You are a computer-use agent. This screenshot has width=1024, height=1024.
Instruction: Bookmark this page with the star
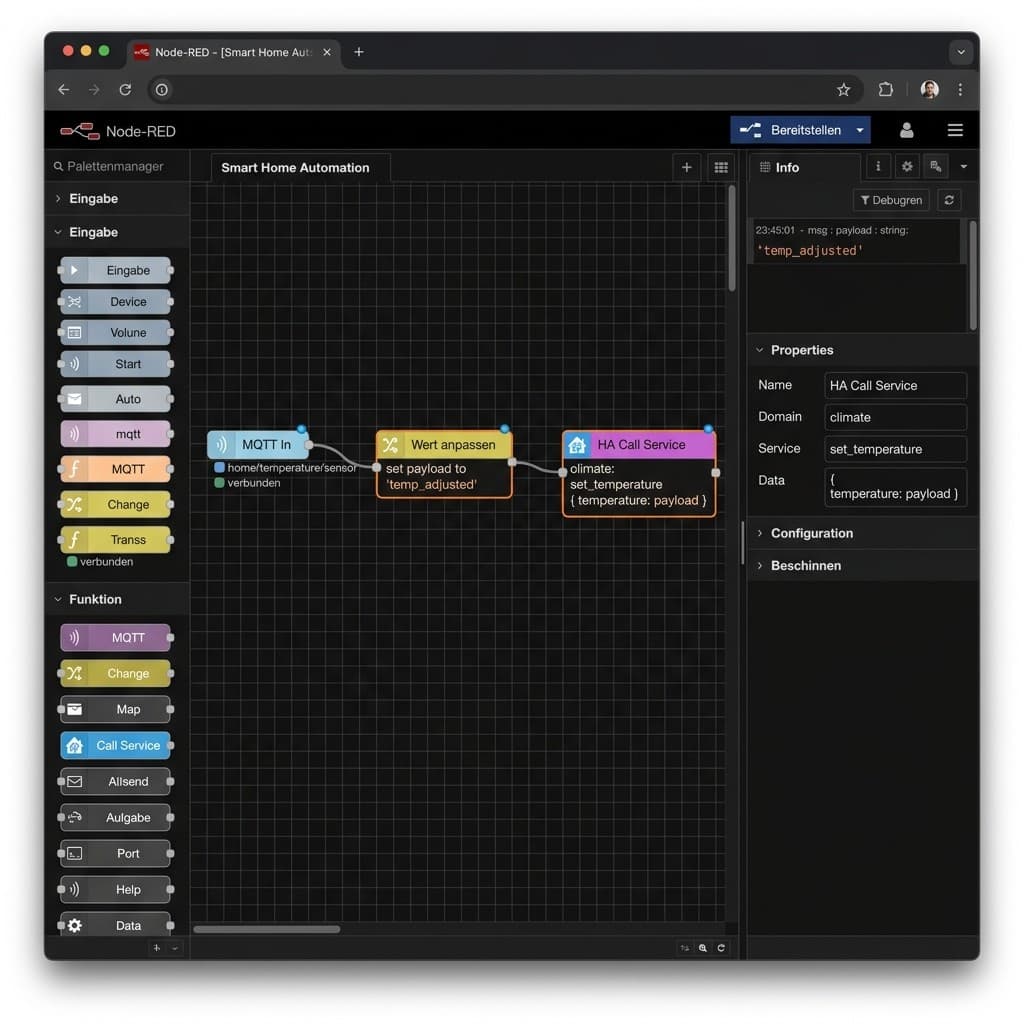[844, 89]
